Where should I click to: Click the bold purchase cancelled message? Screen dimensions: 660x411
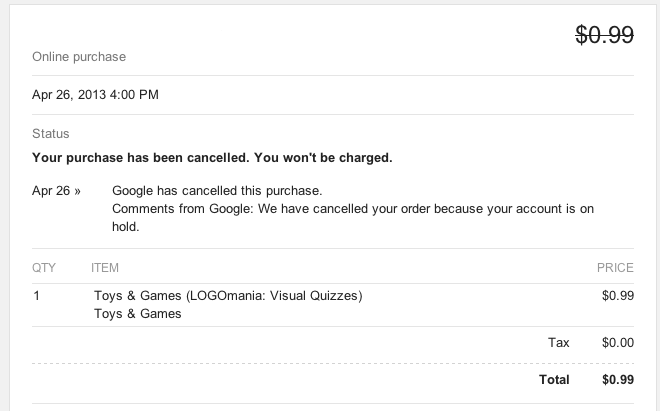(x=212, y=158)
